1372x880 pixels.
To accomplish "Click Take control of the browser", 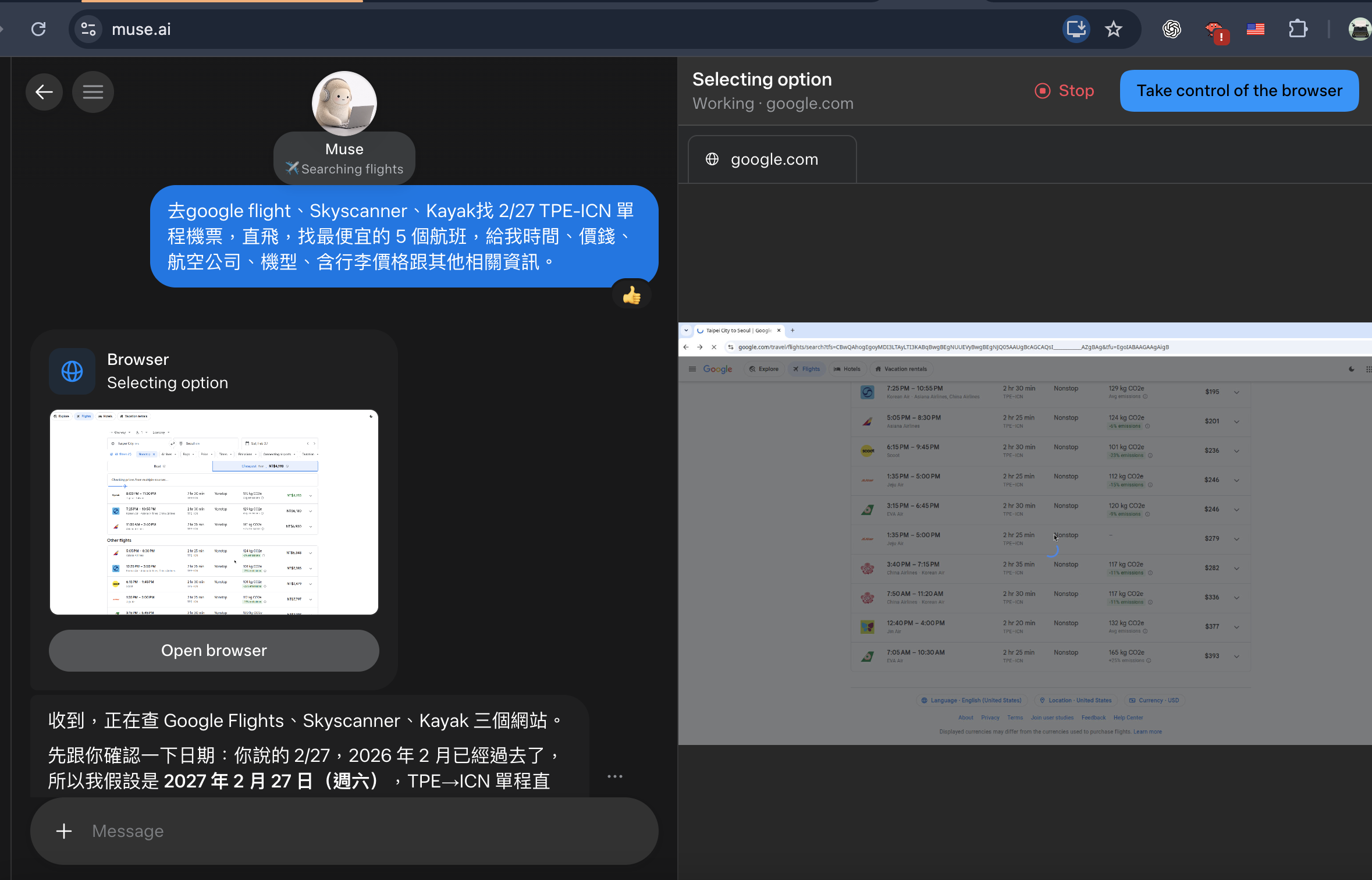I will [x=1239, y=91].
